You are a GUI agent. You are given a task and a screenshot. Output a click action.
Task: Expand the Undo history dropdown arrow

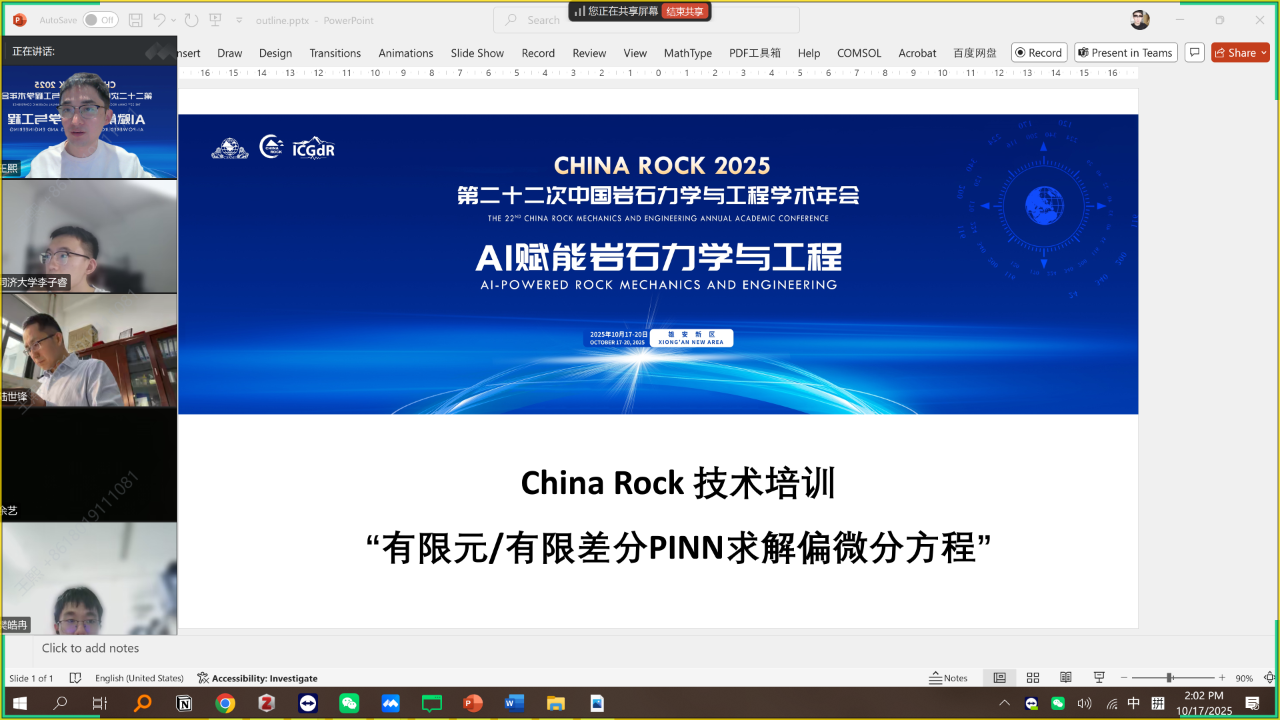point(174,20)
